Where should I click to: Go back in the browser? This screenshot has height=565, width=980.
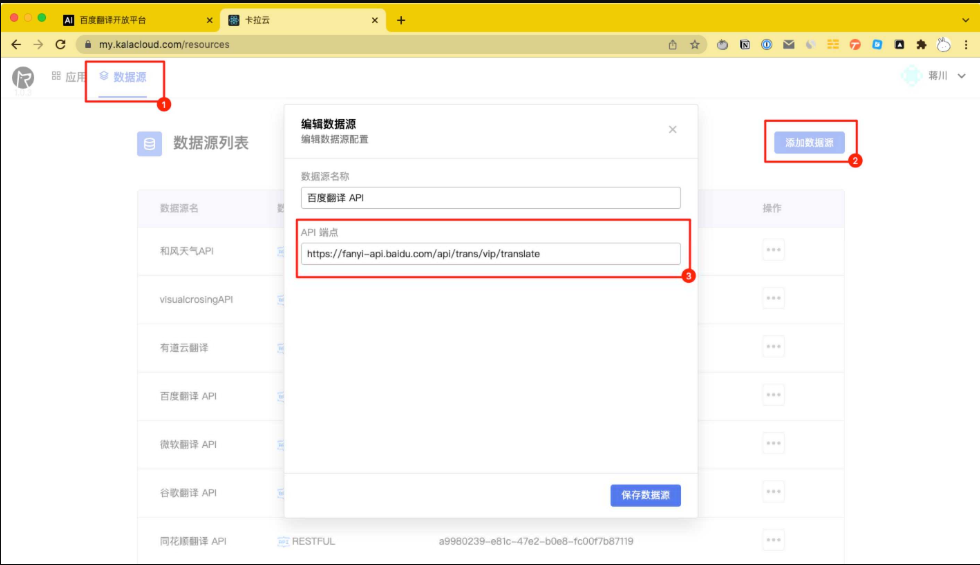16,44
